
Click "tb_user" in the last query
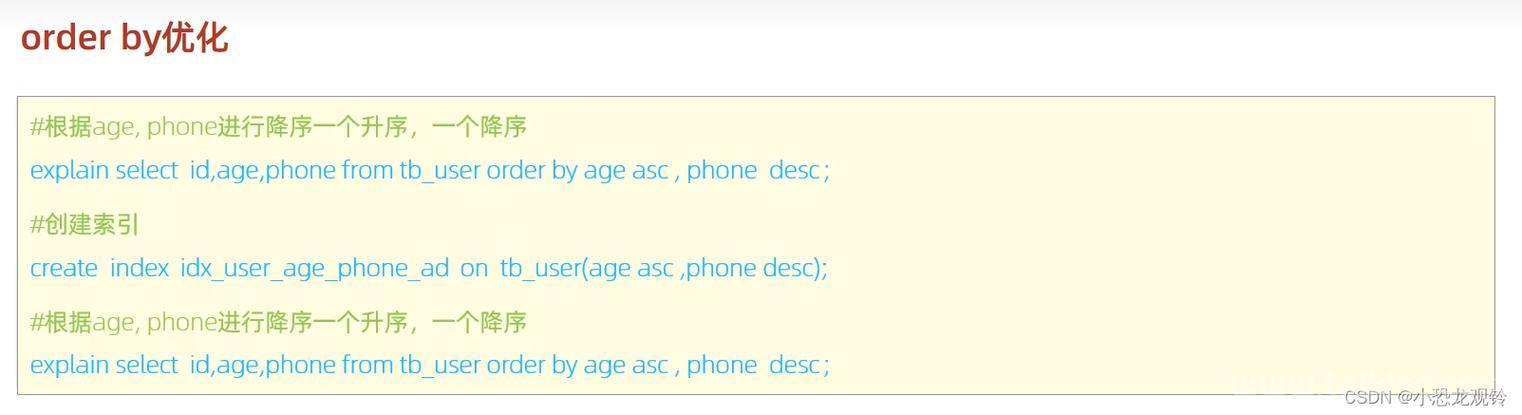(x=440, y=366)
